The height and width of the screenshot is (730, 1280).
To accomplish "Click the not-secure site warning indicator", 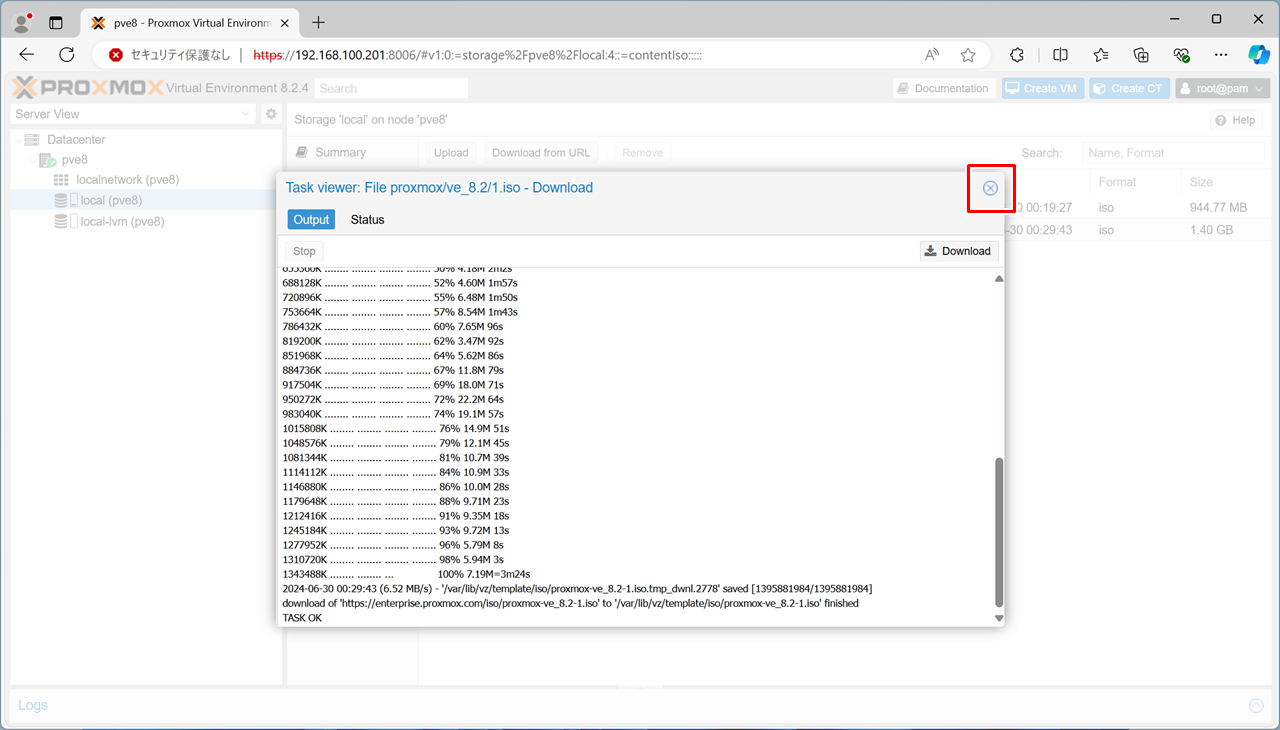I will pyautogui.click(x=170, y=55).
